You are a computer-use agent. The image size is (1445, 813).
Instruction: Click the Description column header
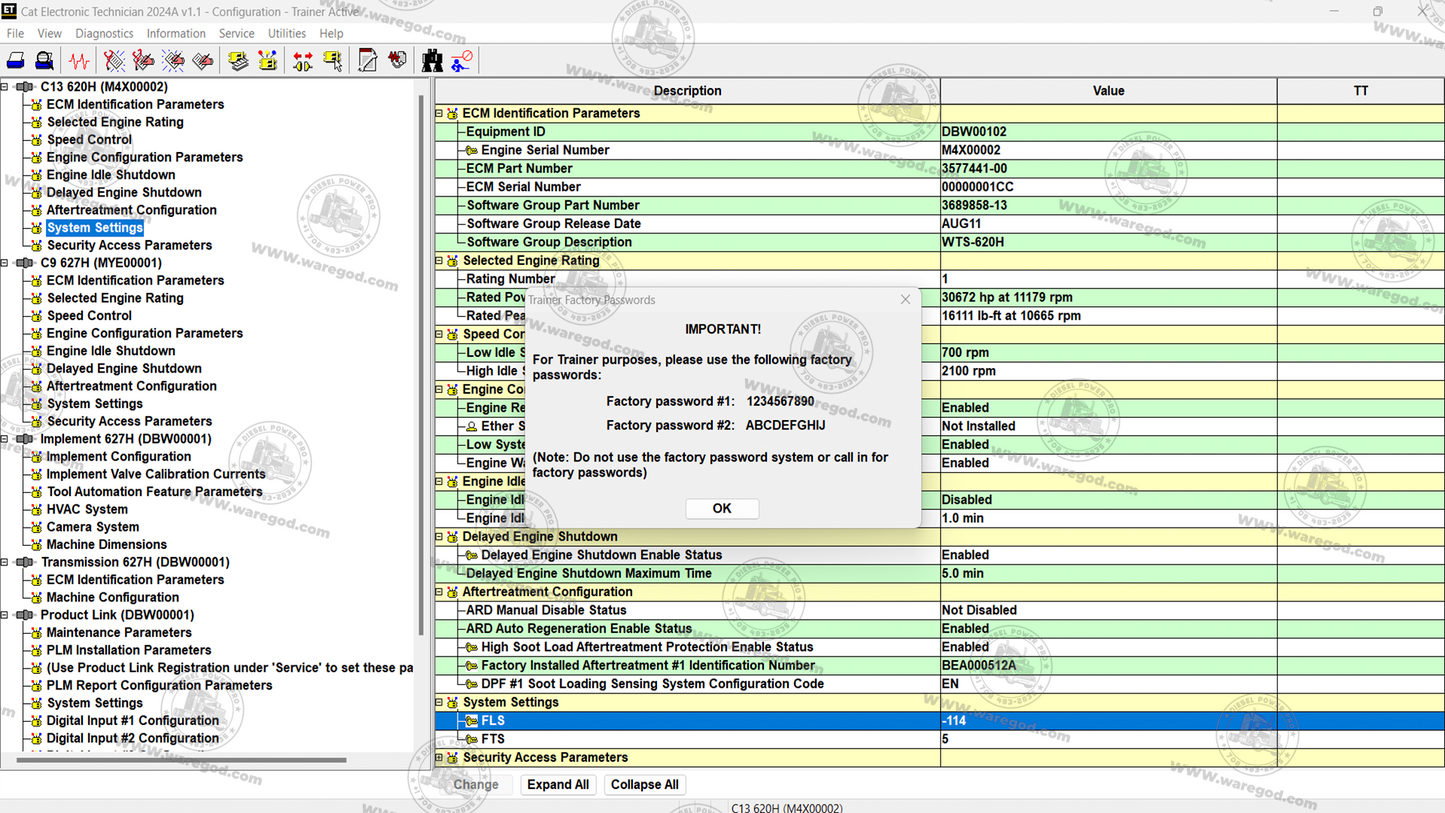[x=688, y=91]
